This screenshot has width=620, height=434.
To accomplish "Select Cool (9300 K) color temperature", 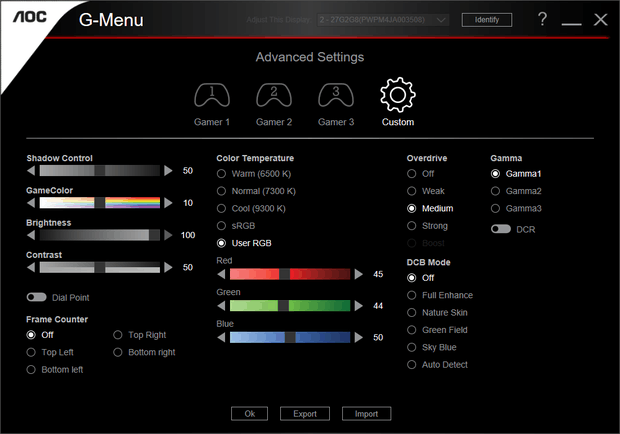I will pyautogui.click(x=251, y=209).
